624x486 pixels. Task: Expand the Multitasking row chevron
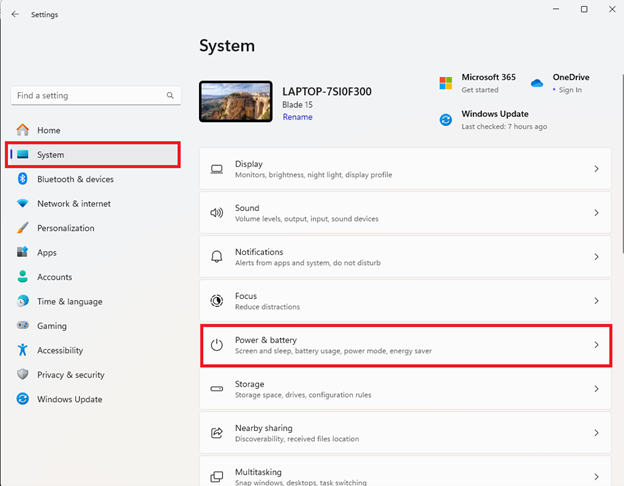pyautogui.click(x=596, y=476)
